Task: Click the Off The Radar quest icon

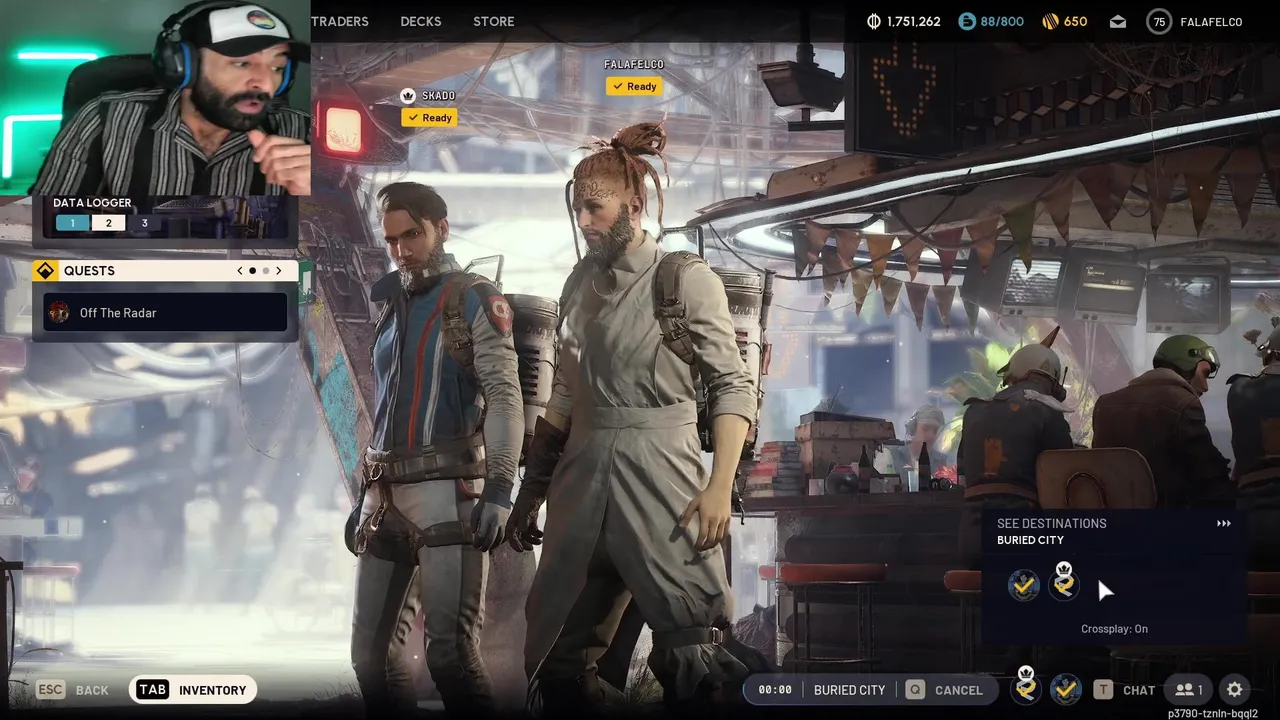Action: tap(60, 312)
